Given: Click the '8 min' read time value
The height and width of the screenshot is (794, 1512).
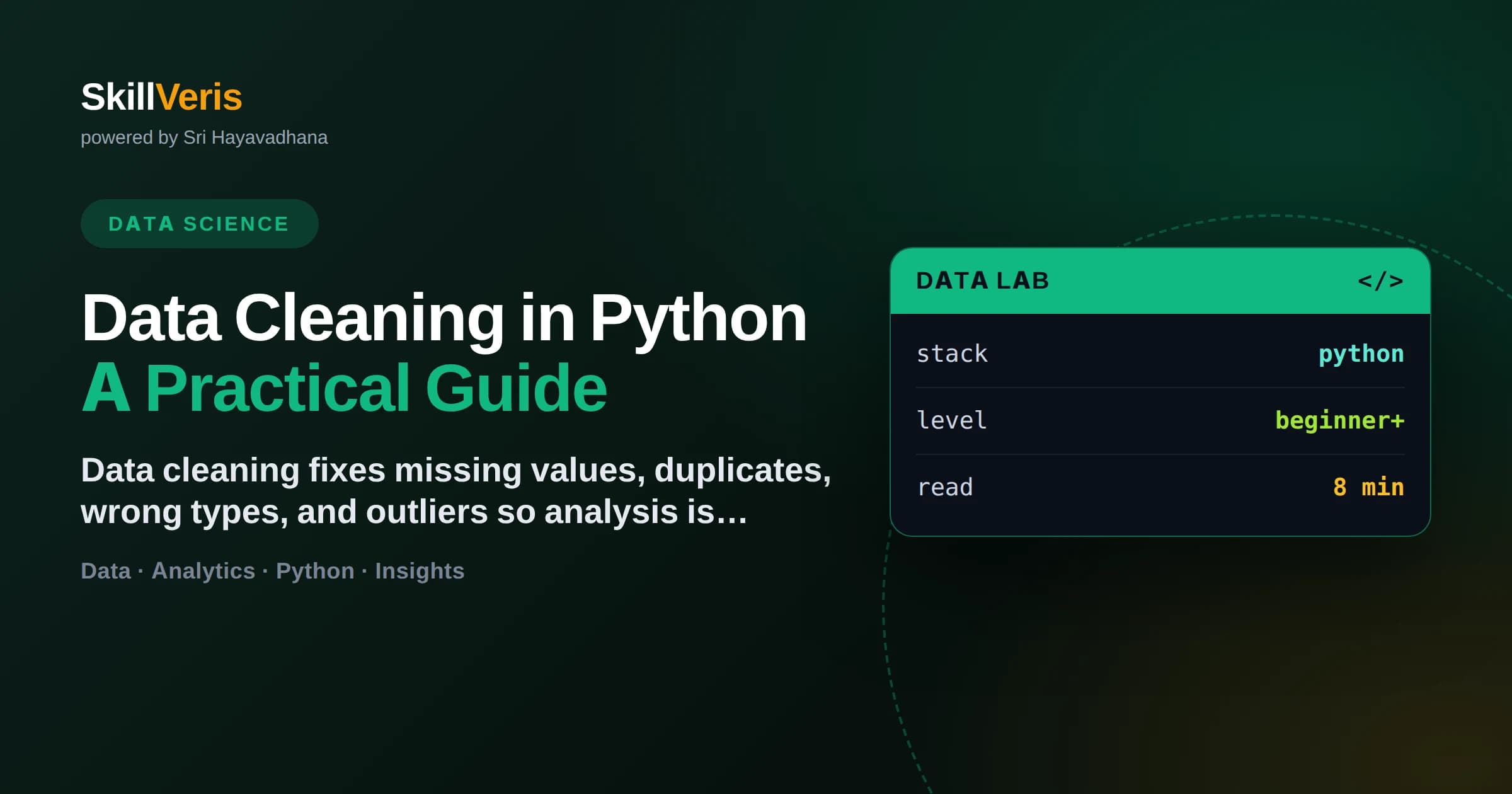Looking at the screenshot, I should (1368, 487).
